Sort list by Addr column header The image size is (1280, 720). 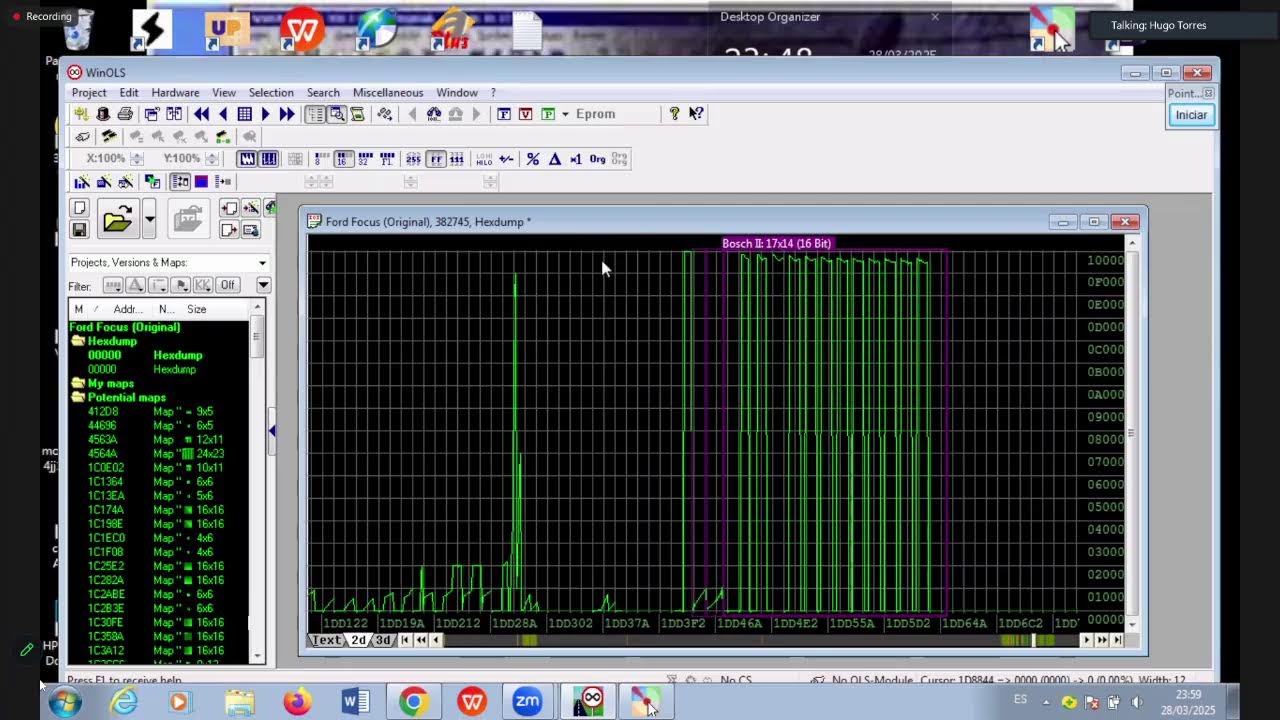127,309
